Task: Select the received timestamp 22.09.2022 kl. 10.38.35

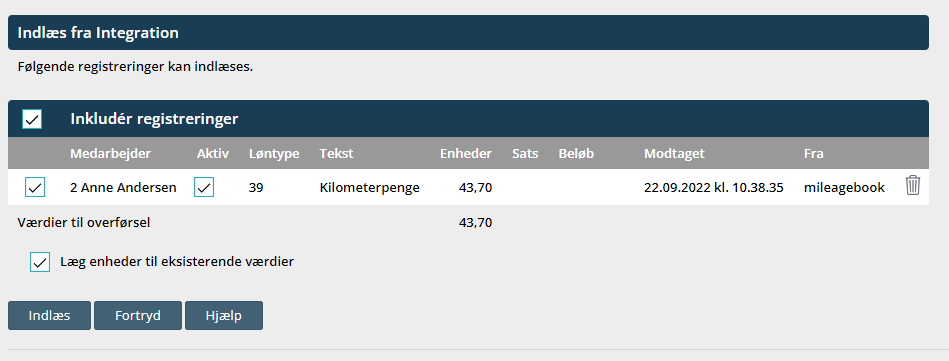Action: [x=714, y=188]
